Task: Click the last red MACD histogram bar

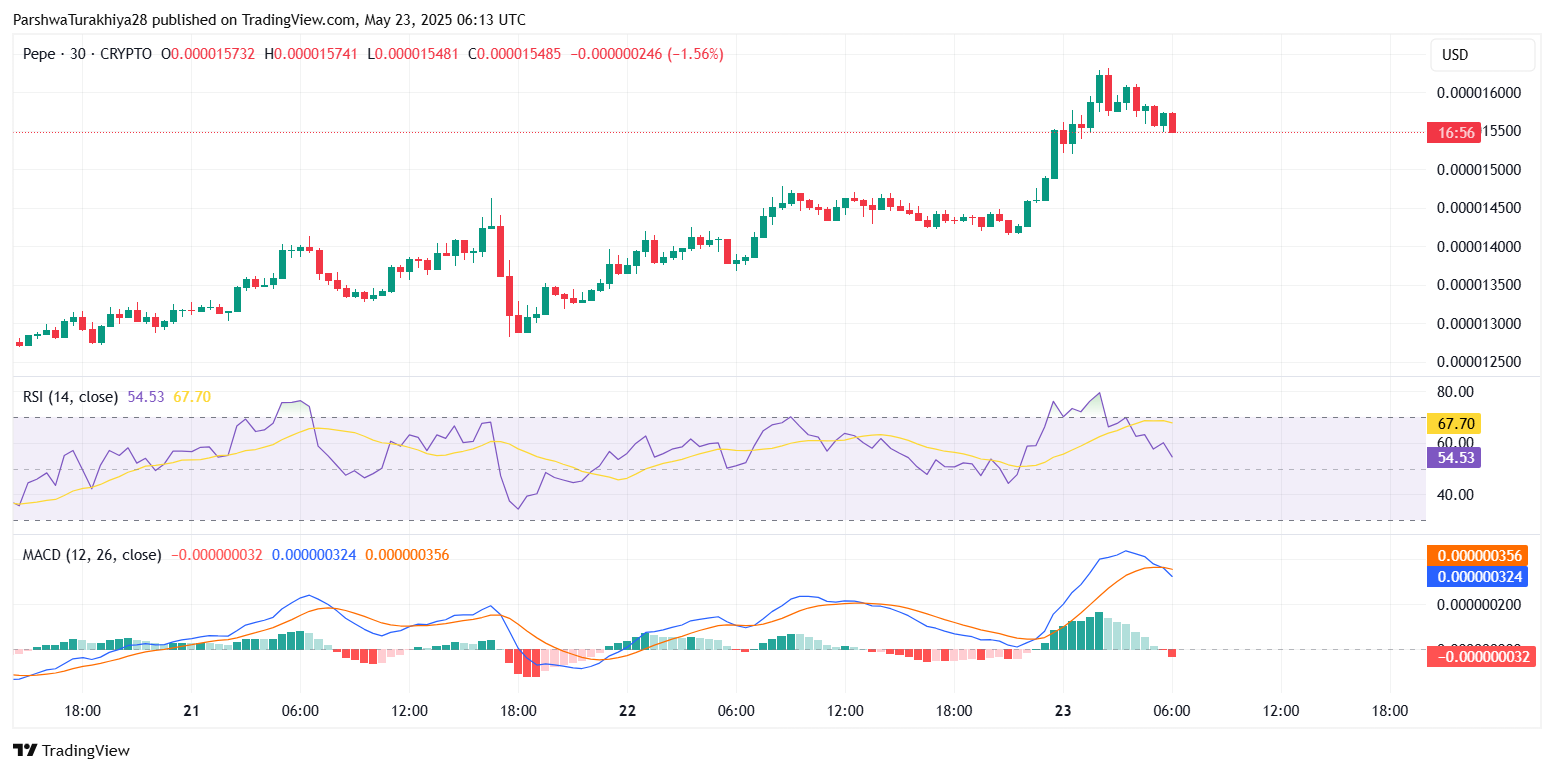Action: tap(1172, 653)
